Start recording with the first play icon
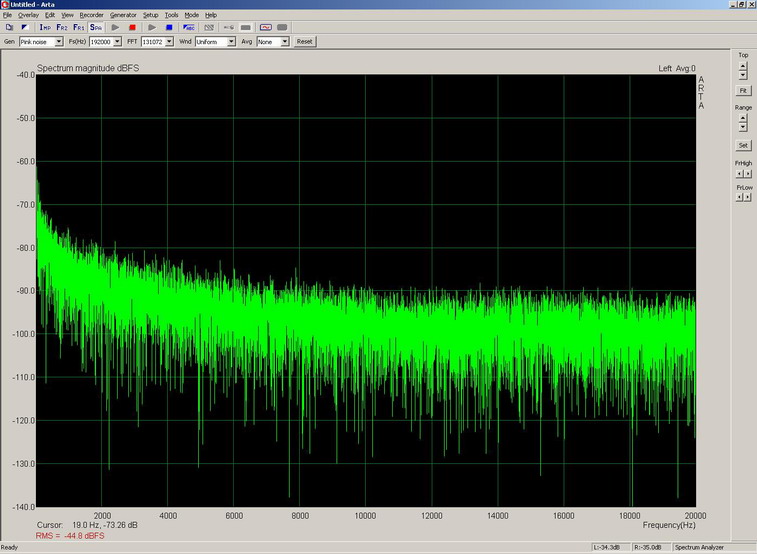Screen dimensions: 757x554 (116, 28)
